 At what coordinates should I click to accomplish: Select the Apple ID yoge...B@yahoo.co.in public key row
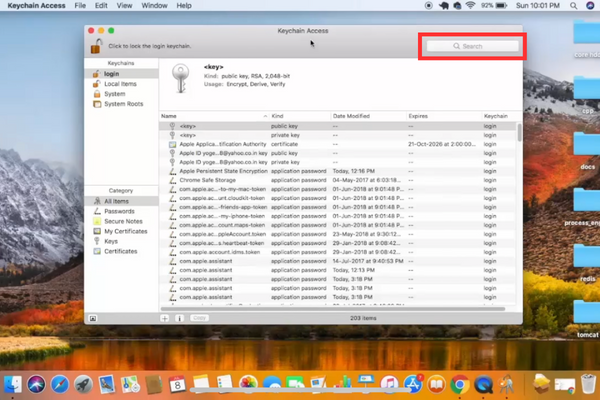[338, 153]
